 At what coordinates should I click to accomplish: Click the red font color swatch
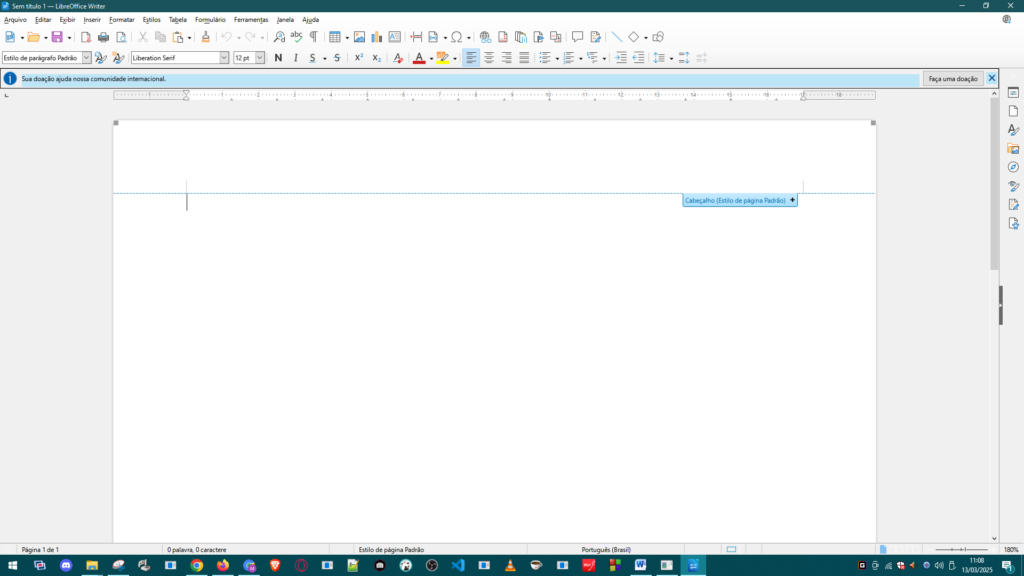[419, 58]
